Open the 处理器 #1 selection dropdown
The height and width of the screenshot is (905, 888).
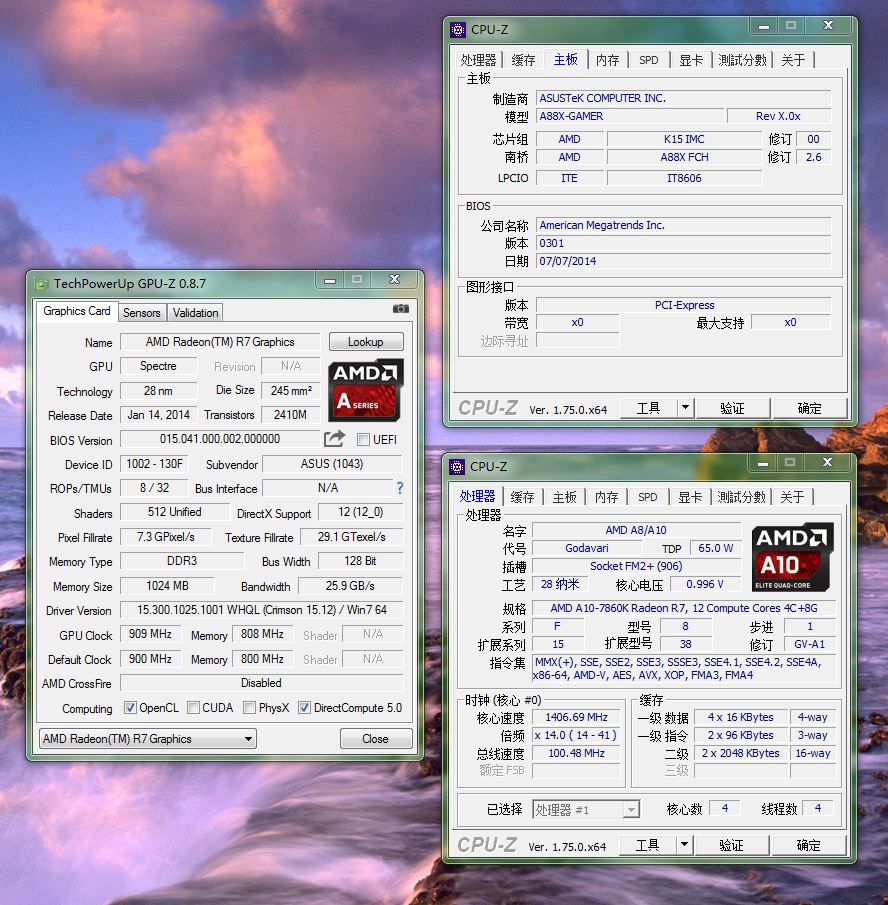tap(630, 809)
